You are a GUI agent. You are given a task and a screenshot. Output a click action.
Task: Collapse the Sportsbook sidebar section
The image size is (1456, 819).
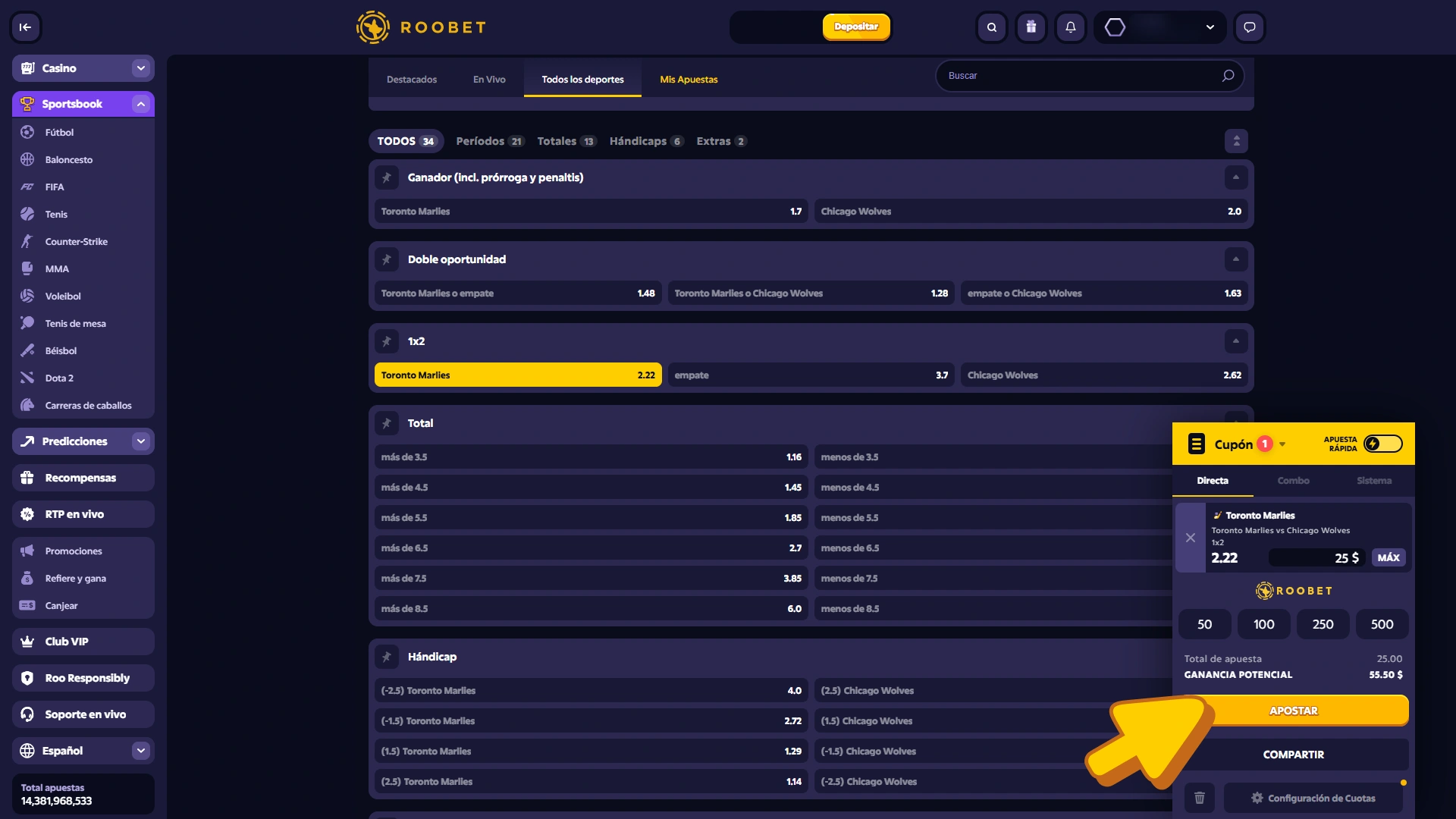pyautogui.click(x=141, y=104)
